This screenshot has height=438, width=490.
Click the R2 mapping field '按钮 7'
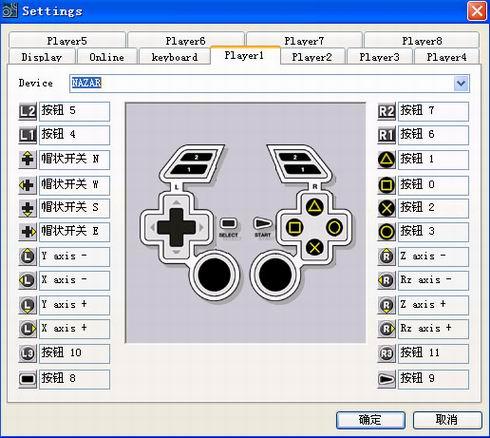(433, 112)
